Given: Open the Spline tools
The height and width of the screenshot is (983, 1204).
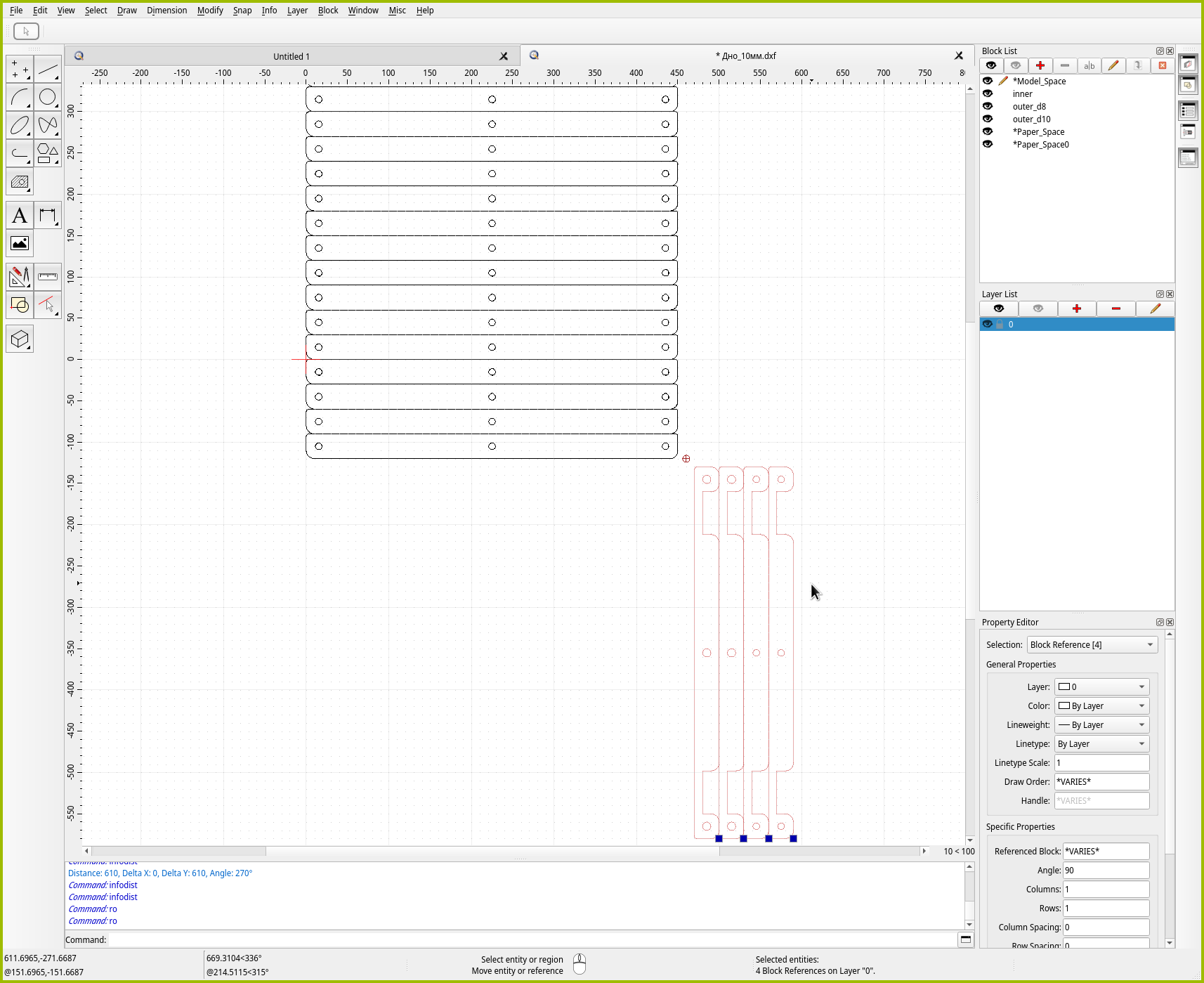Looking at the screenshot, I should (x=48, y=126).
